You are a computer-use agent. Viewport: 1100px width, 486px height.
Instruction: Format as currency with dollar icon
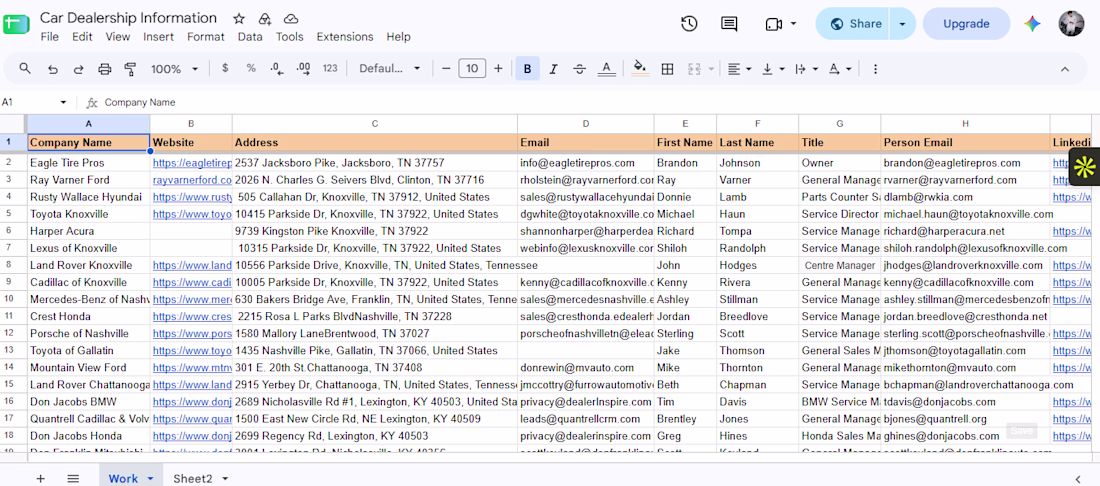tap(224, 68)
